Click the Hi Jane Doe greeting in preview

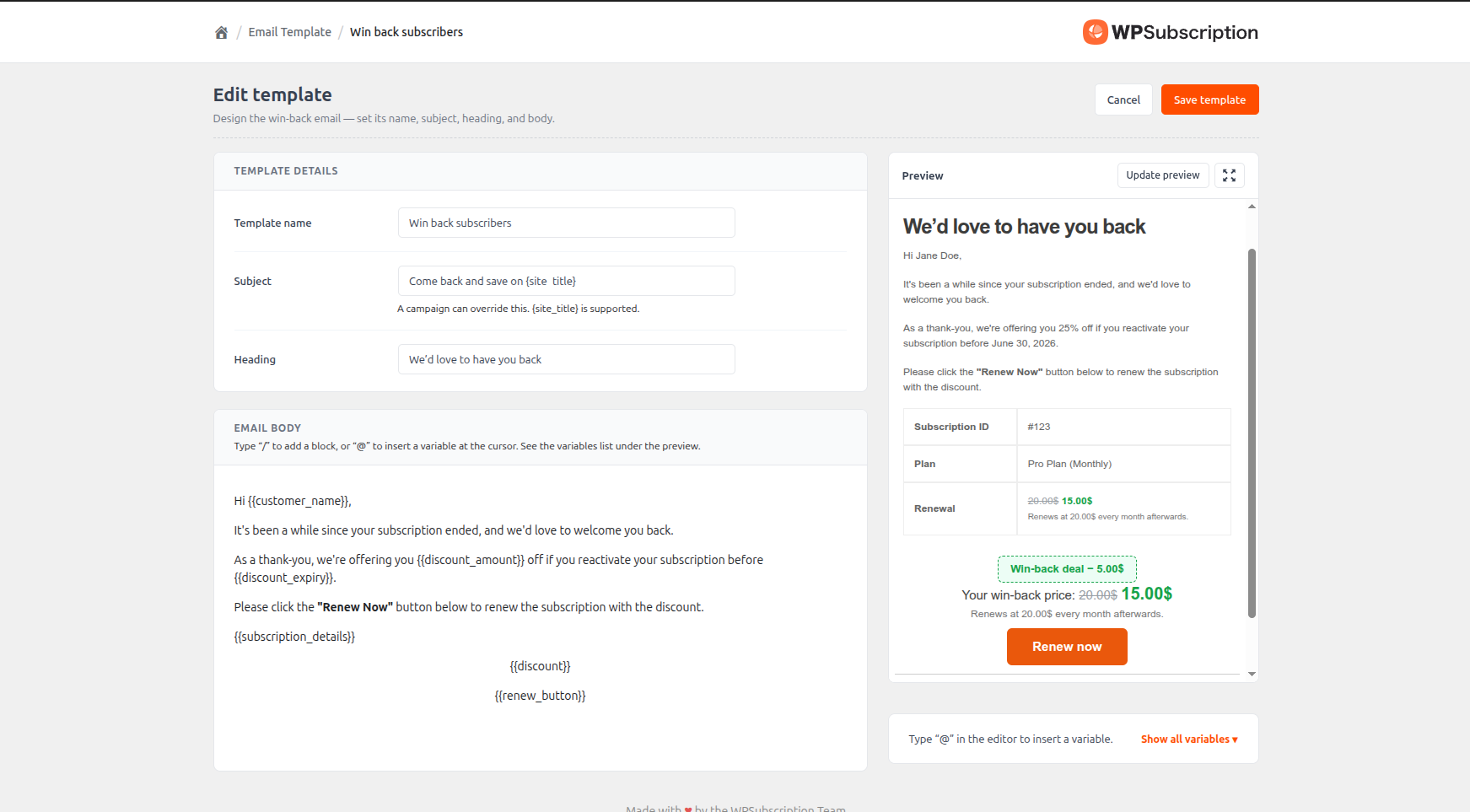click(x=932, y=255)
